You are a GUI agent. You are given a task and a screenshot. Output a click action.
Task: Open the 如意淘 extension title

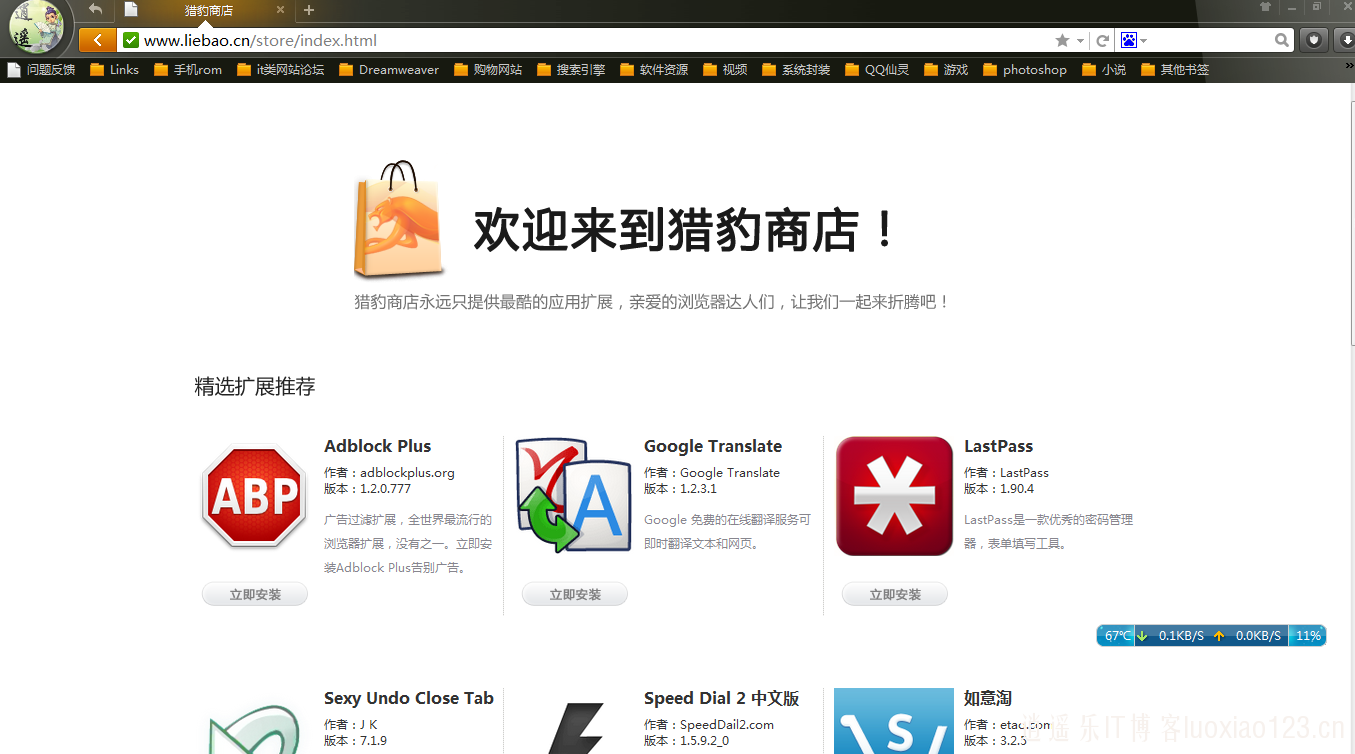click(988, 698)
